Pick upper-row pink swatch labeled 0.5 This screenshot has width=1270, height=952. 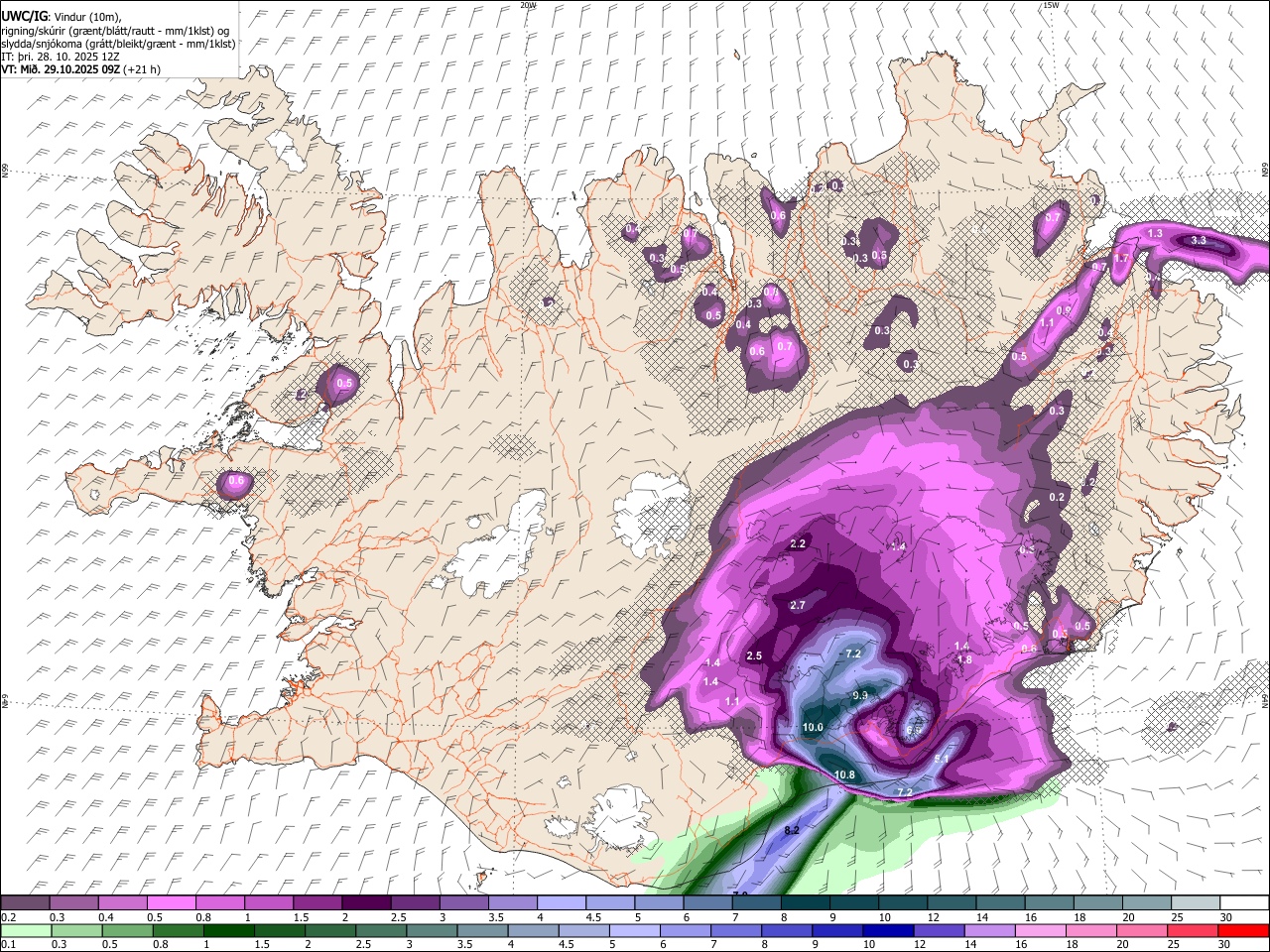click(x=171, y=903)
